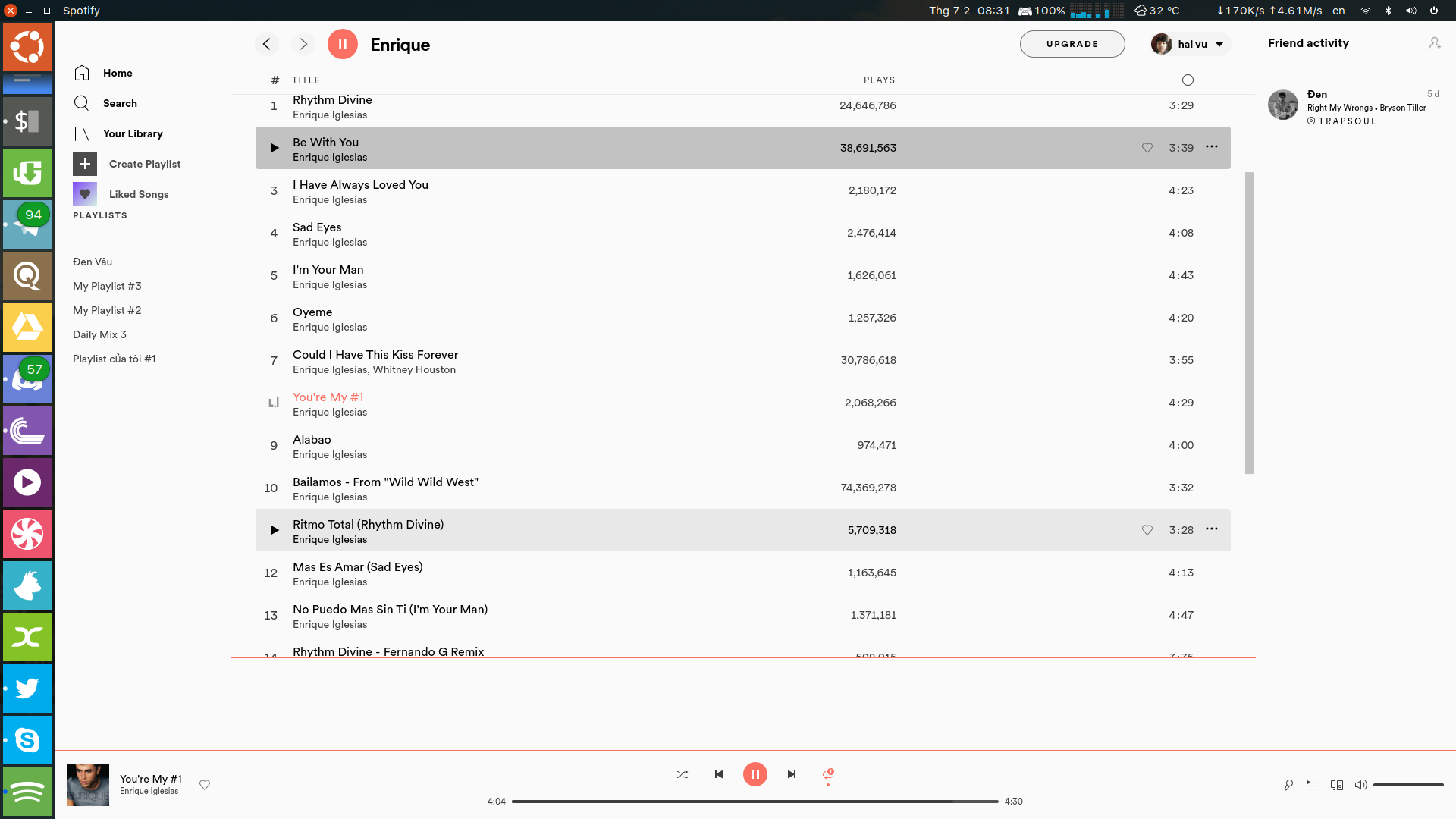The width and height of the screenshot is (1456, 819).
Task: Click the Create Playlist plus icon
Action: (x=85, y=164)
